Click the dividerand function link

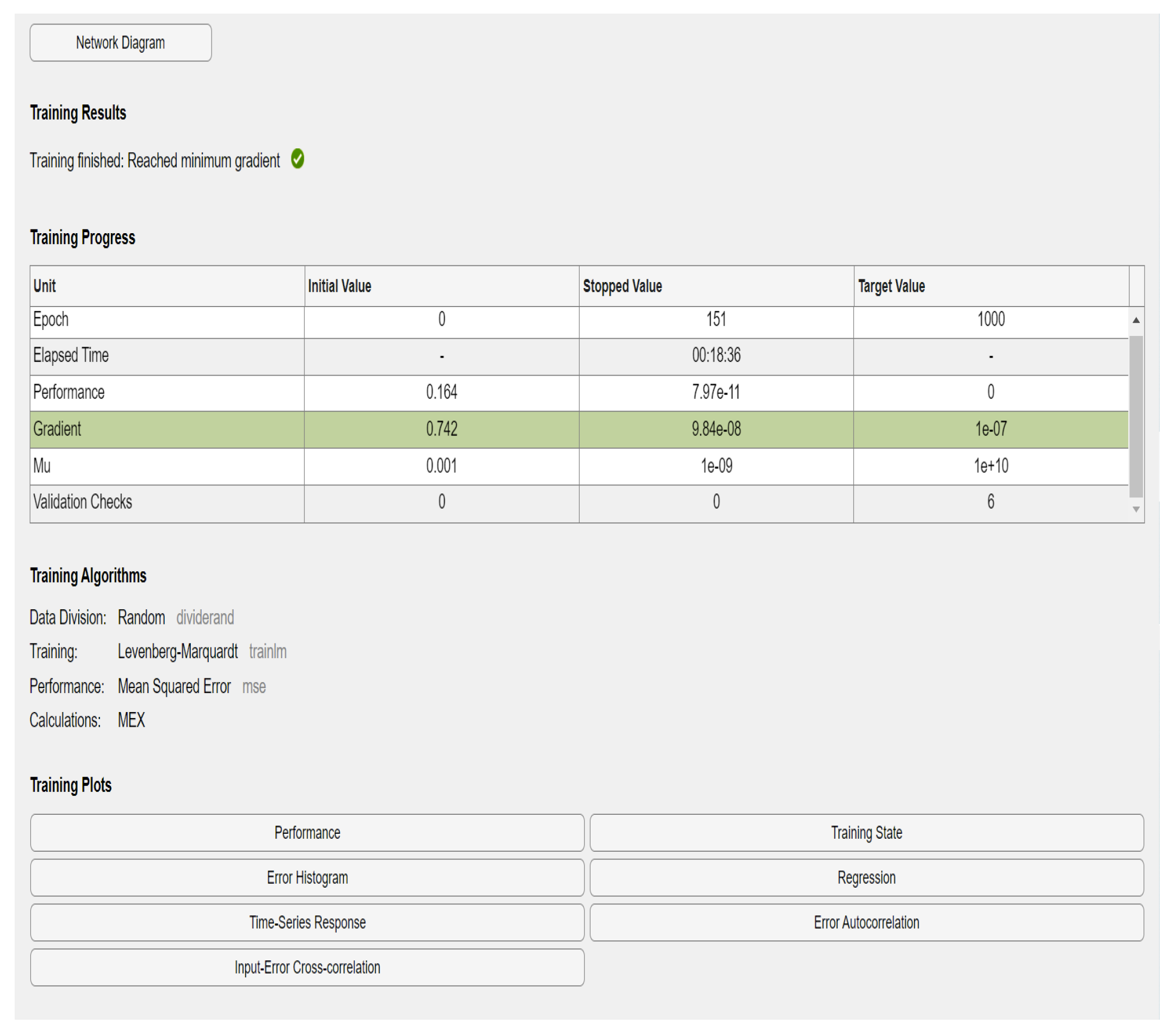coord(205,617)
